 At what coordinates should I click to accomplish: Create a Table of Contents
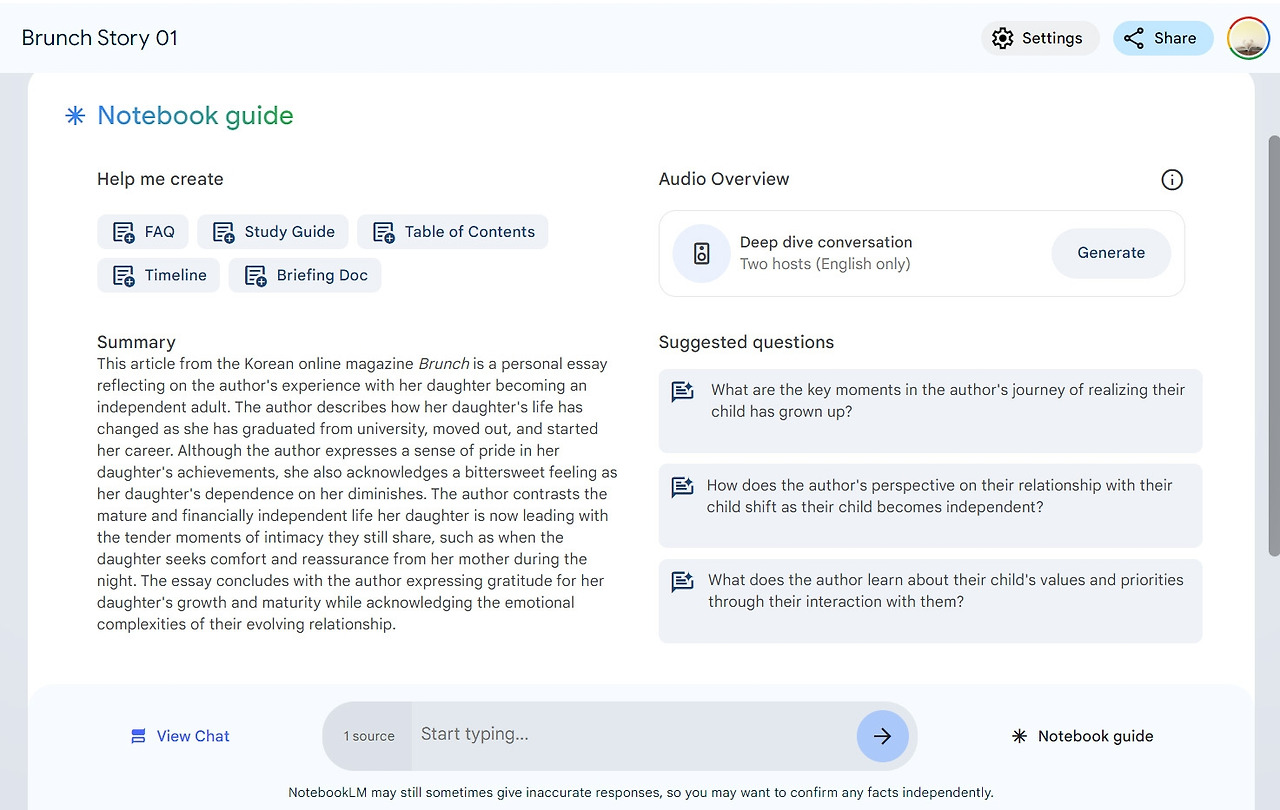453,232
